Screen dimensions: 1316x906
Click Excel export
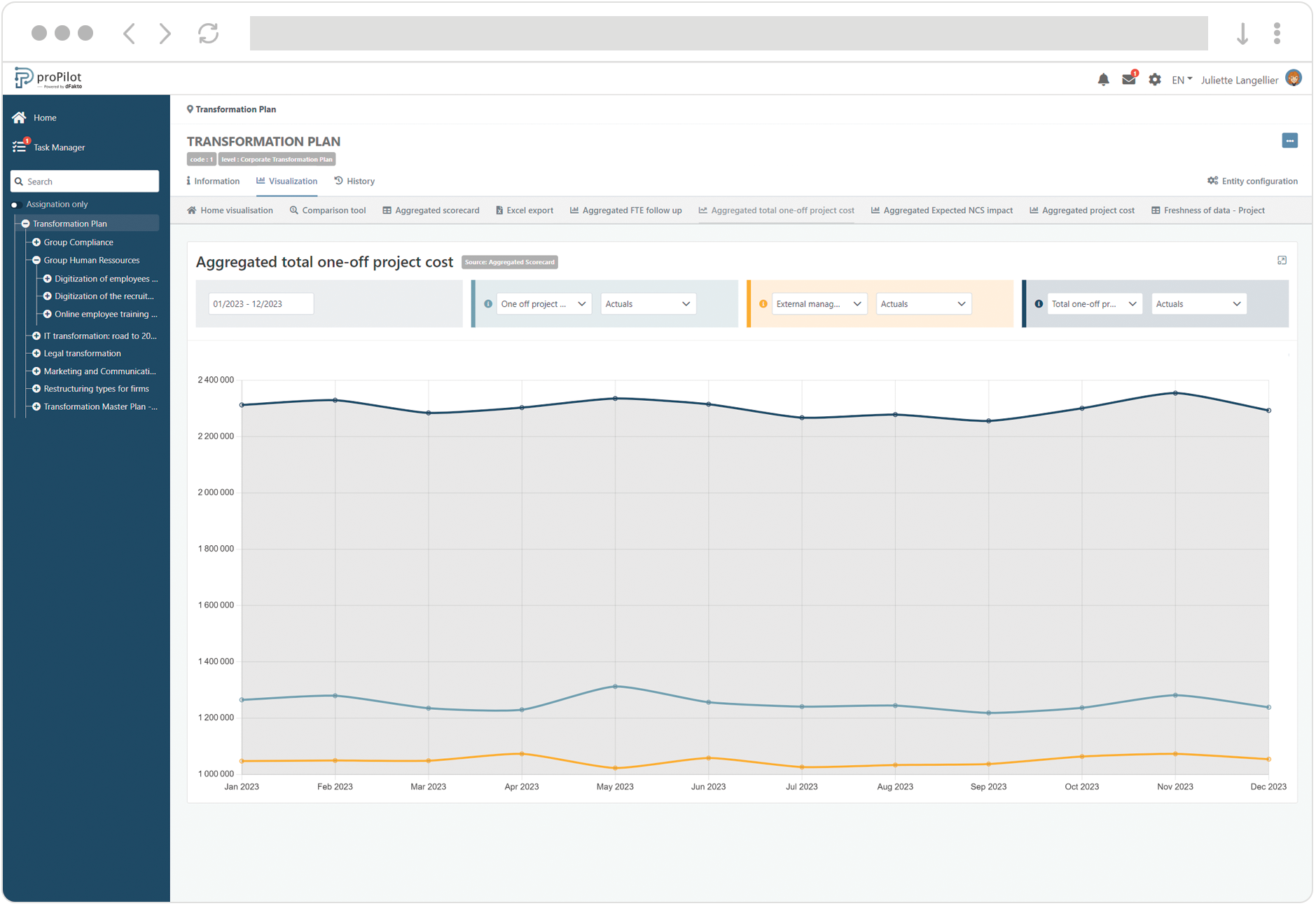[524, 210]
